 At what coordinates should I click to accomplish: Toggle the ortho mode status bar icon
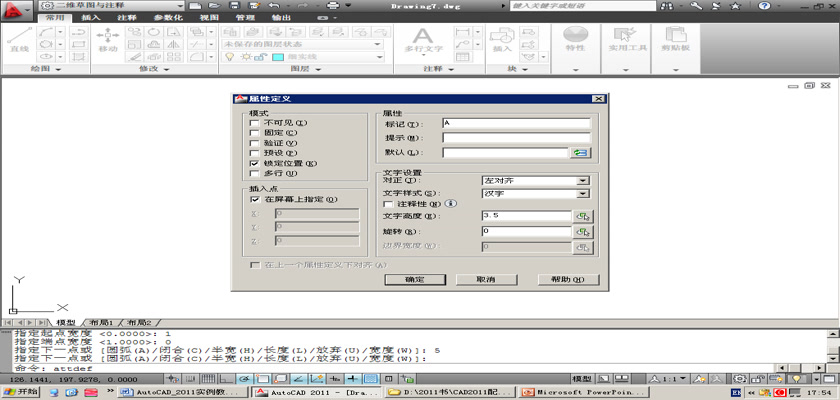(x=226, y=379)
